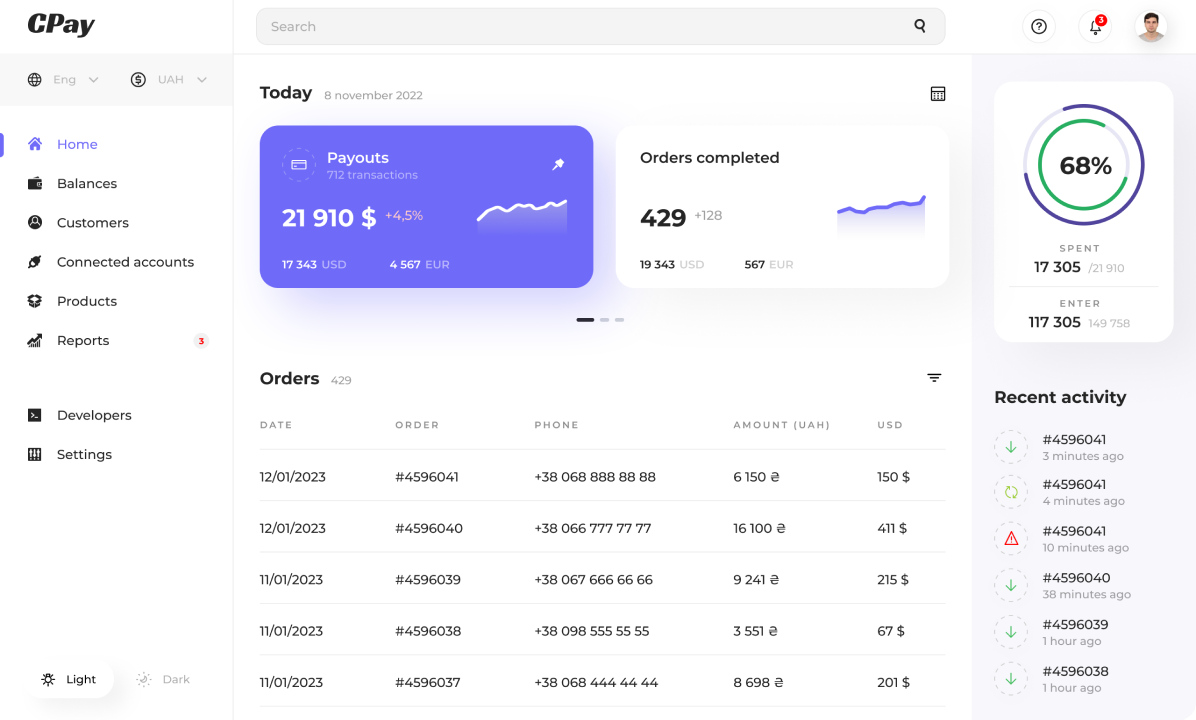The height and width of the screenshot is (720, 1196).
Task: Click arrow icon for #4596038 activity
Action: point(1011,679)
